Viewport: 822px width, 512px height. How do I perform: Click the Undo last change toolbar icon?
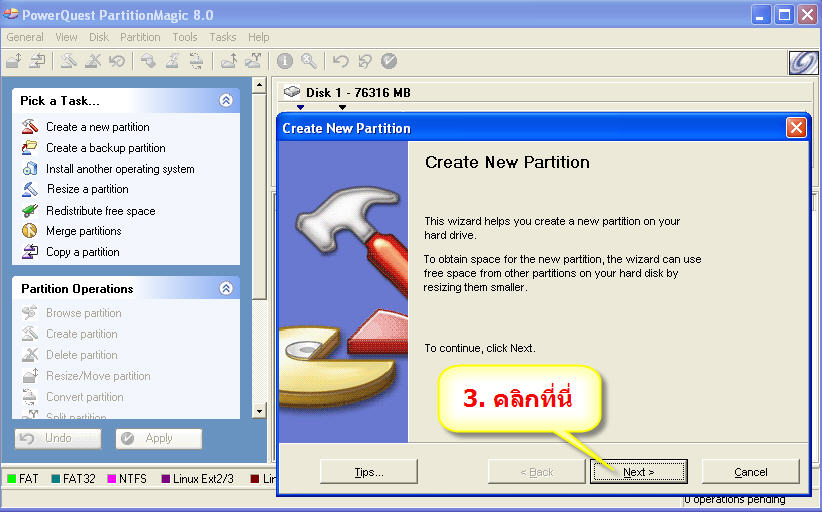341,61
